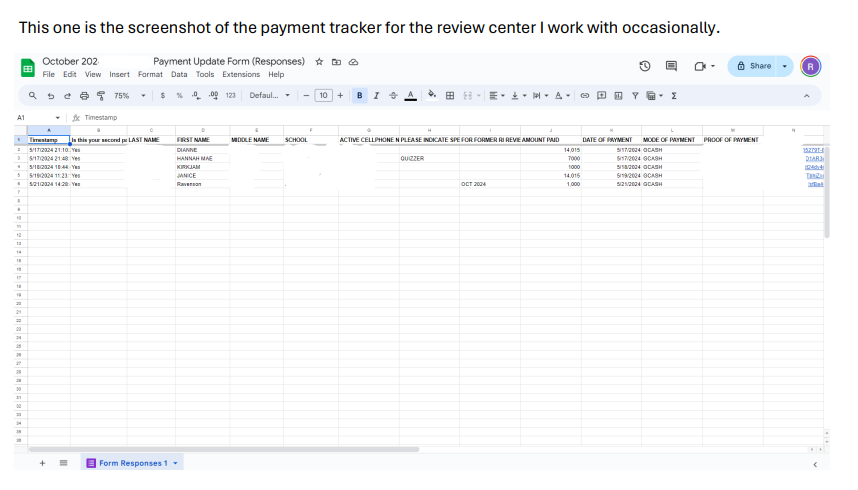Click the Share button
Screen dimensions: 858x490
pyautogui.click(x=753, y=66)
